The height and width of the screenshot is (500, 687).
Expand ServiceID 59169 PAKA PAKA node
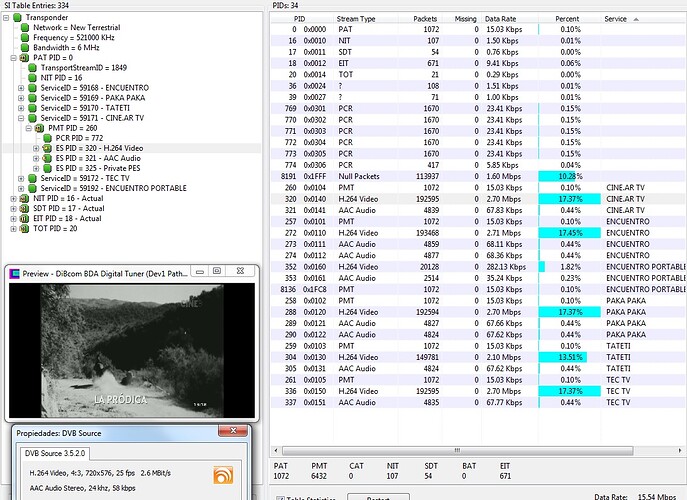click(x=21, y=99)
